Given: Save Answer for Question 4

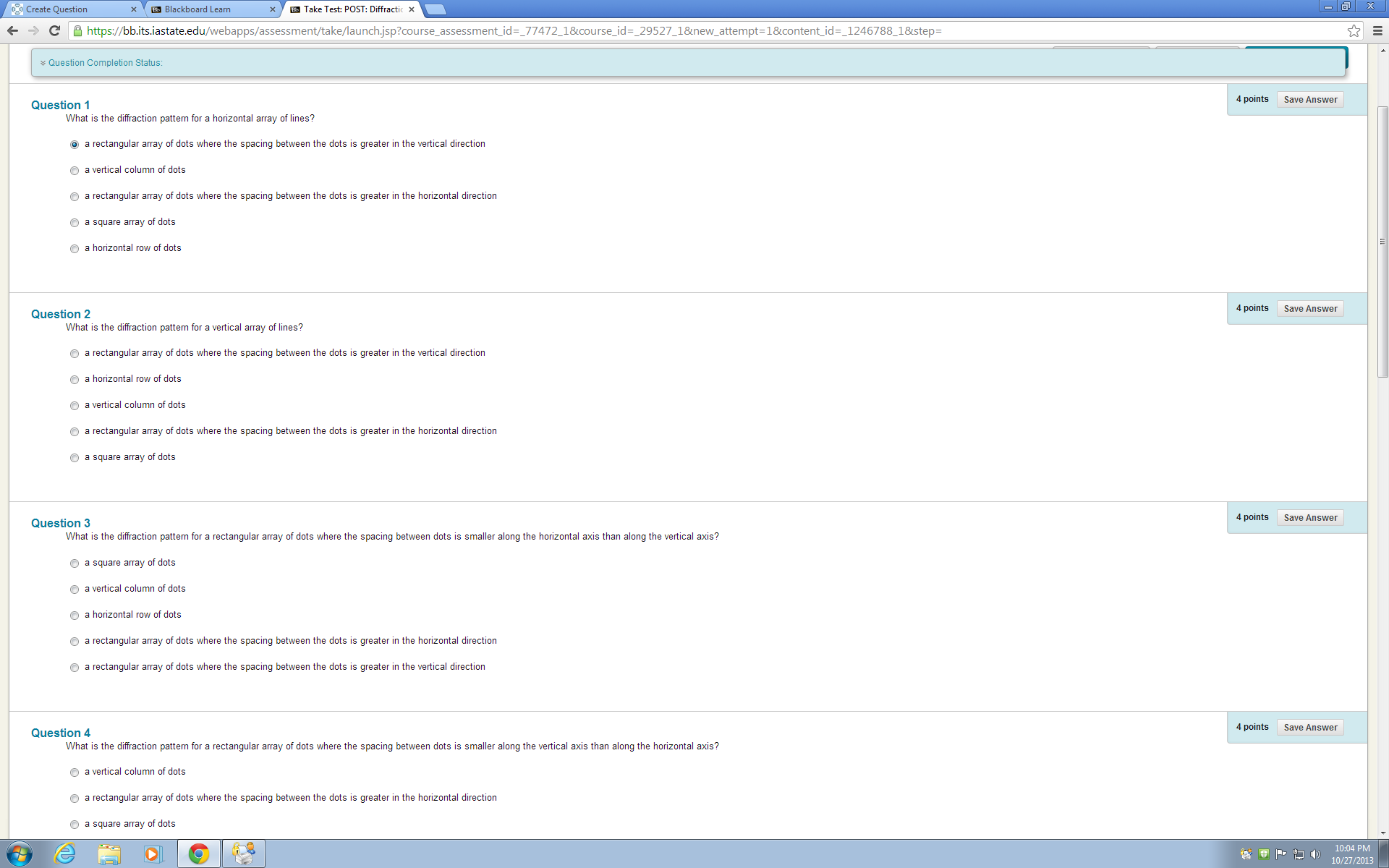Looking at the screenshot, I should point(1310,728).
